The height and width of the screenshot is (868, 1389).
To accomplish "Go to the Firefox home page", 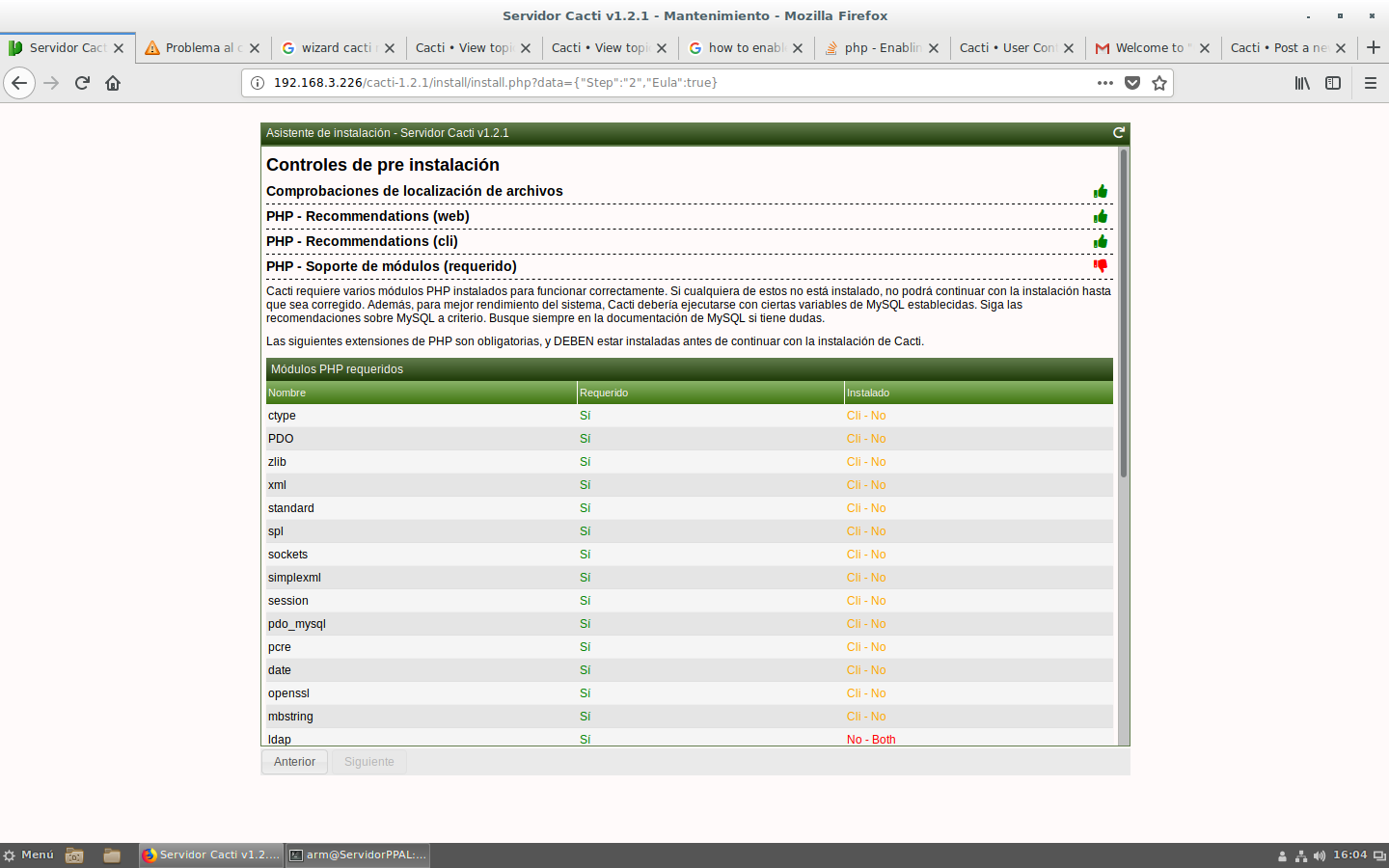I will [x=113, y=83].
